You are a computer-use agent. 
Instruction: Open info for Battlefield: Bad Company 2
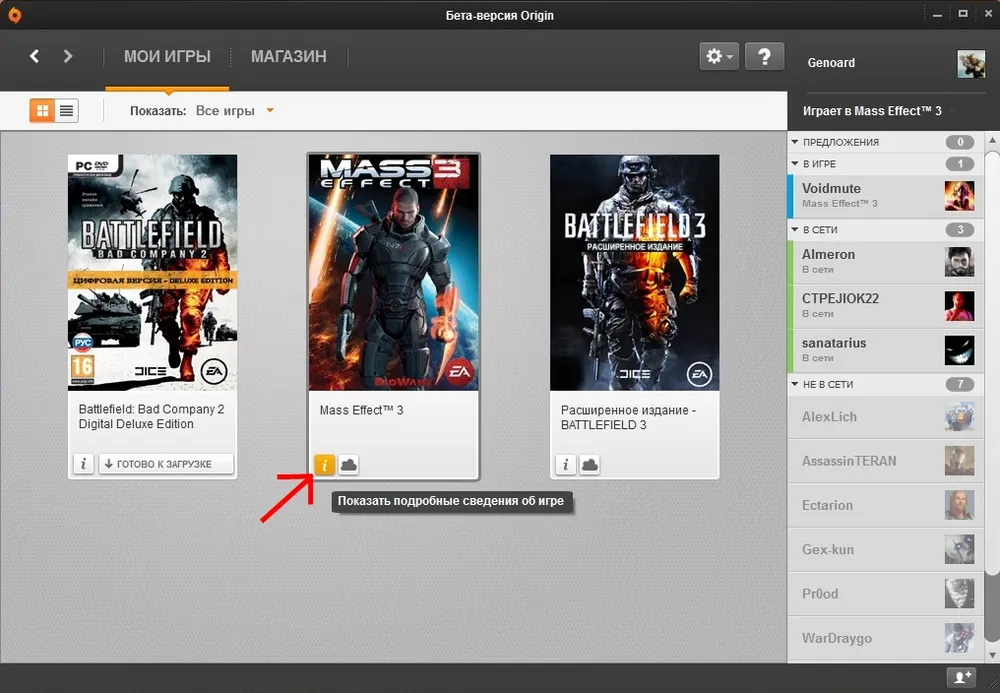click(x=84, y=464)
